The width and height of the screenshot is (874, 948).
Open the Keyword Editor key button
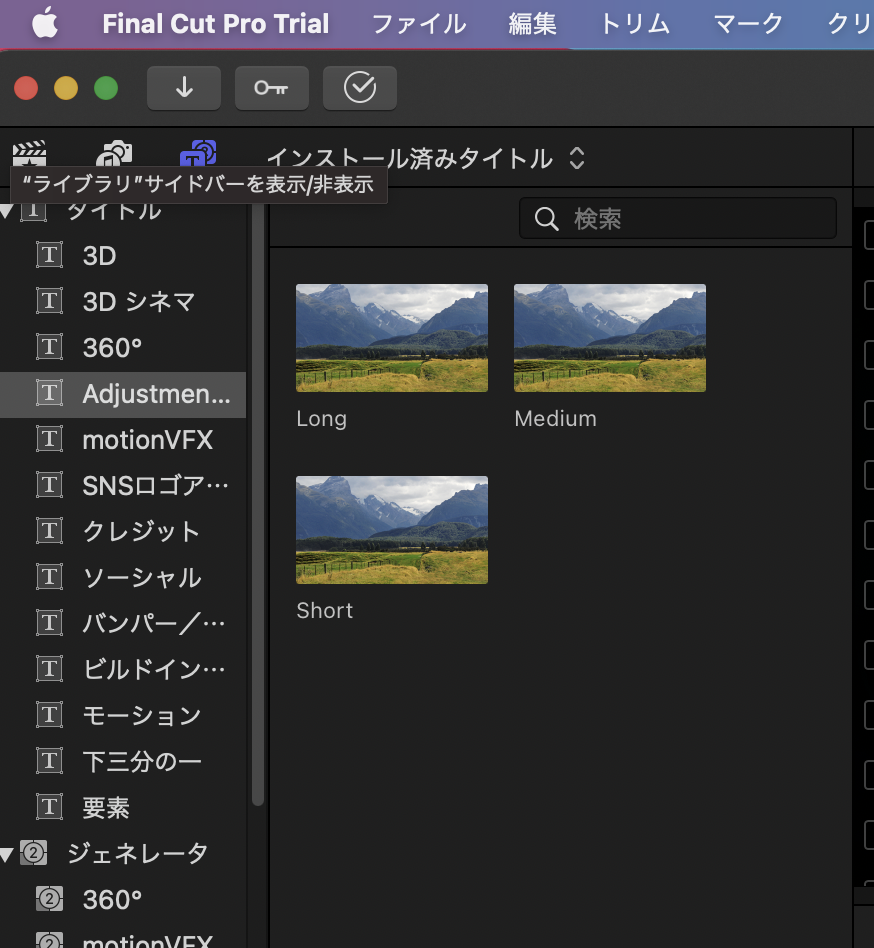271,88
